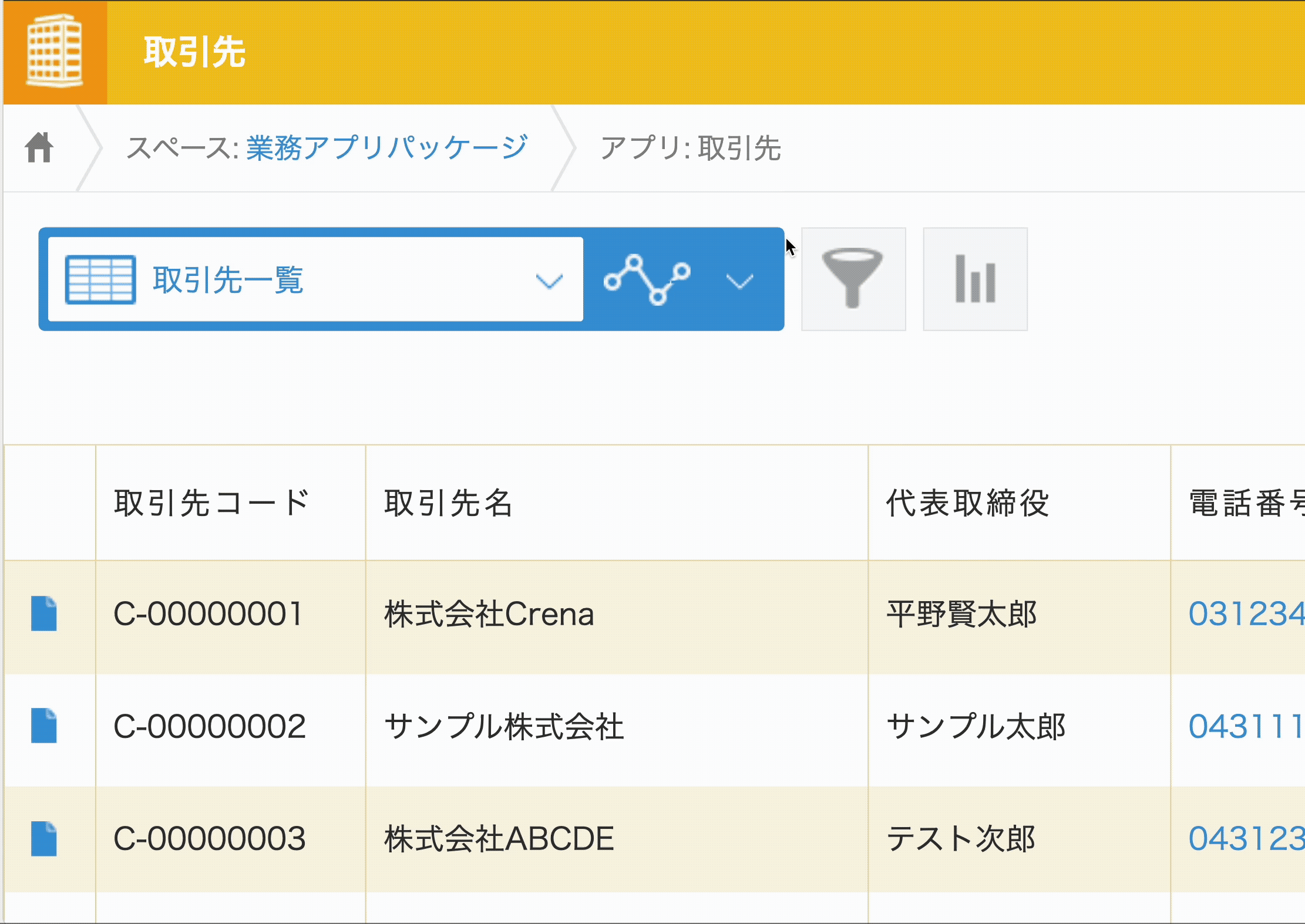1305x924 pixels.
Task: Click the アプリ: 取引先 breadcrumb item
Action: pos(690,148)
